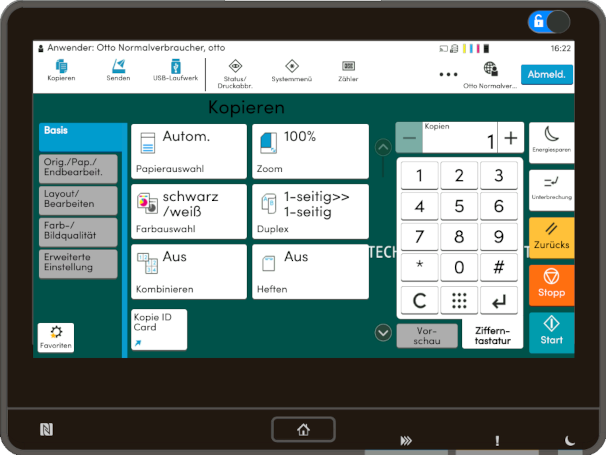Select the Farb-/Bildqualität tab
The image size is (606, 455).
(x=79, y=232)
